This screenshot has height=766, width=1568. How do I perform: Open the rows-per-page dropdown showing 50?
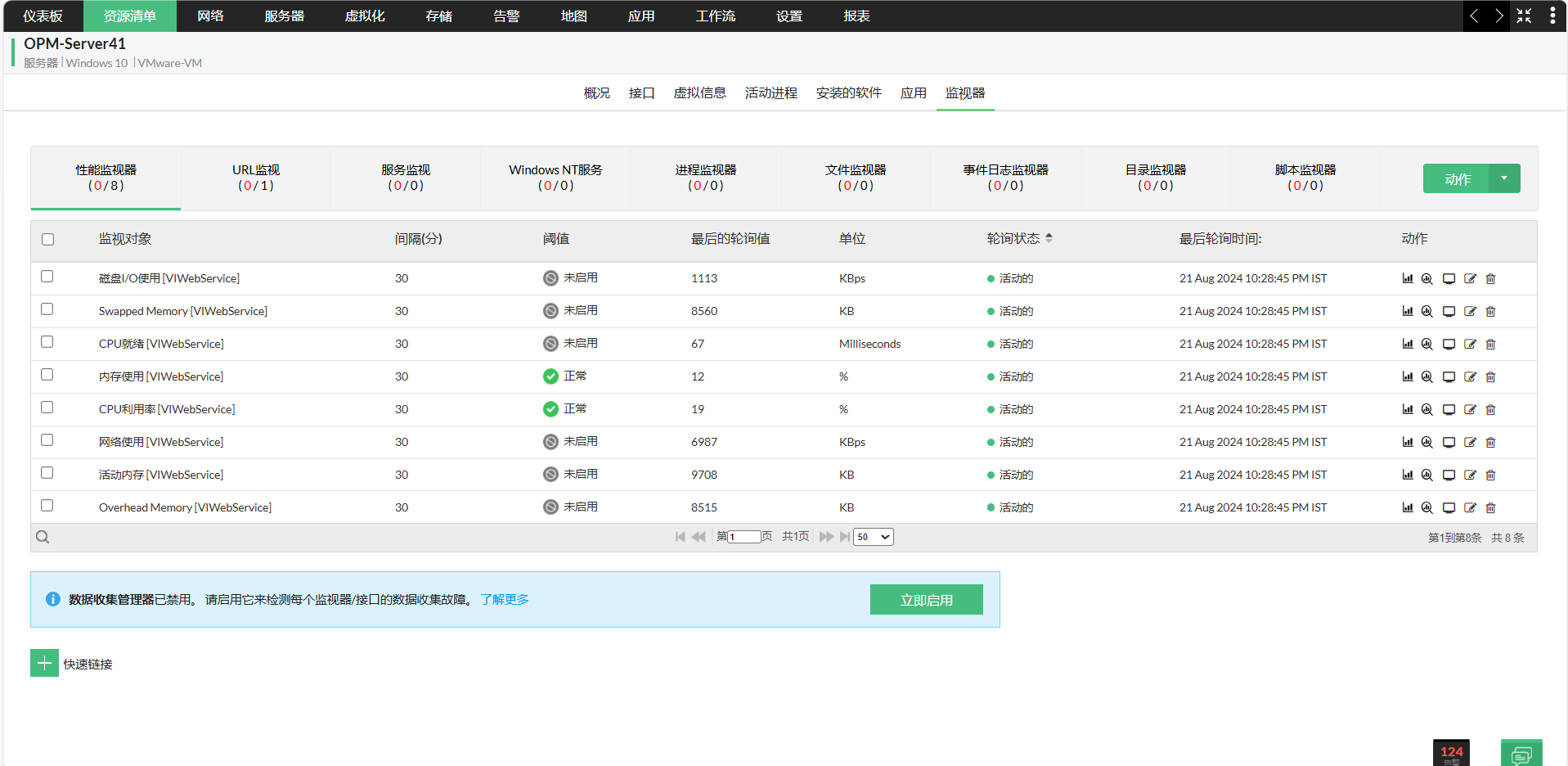coord(873,537)
